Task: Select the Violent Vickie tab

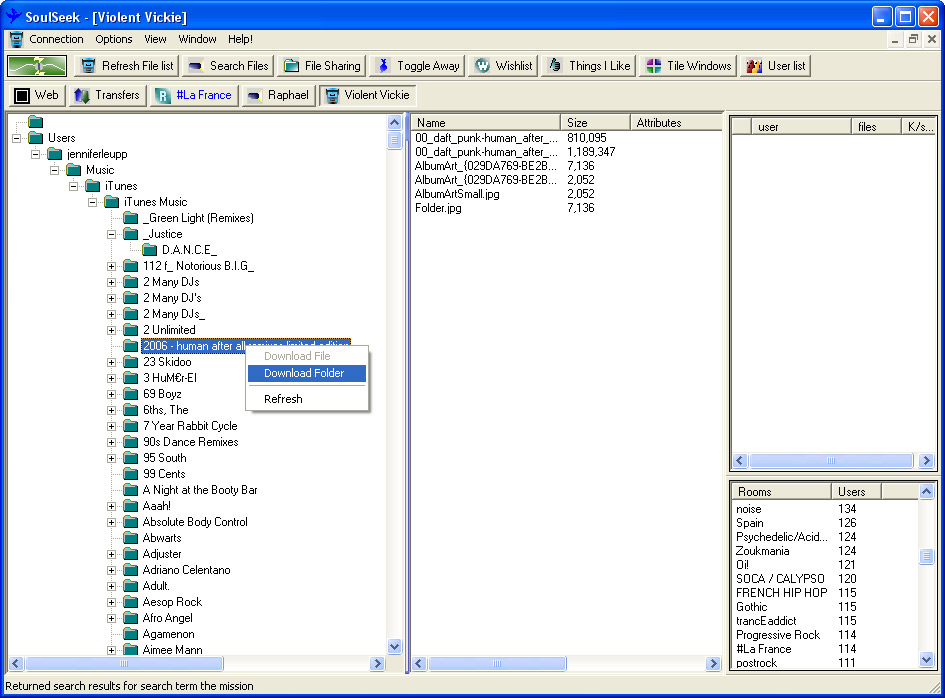Action: [x=367, y=95]
